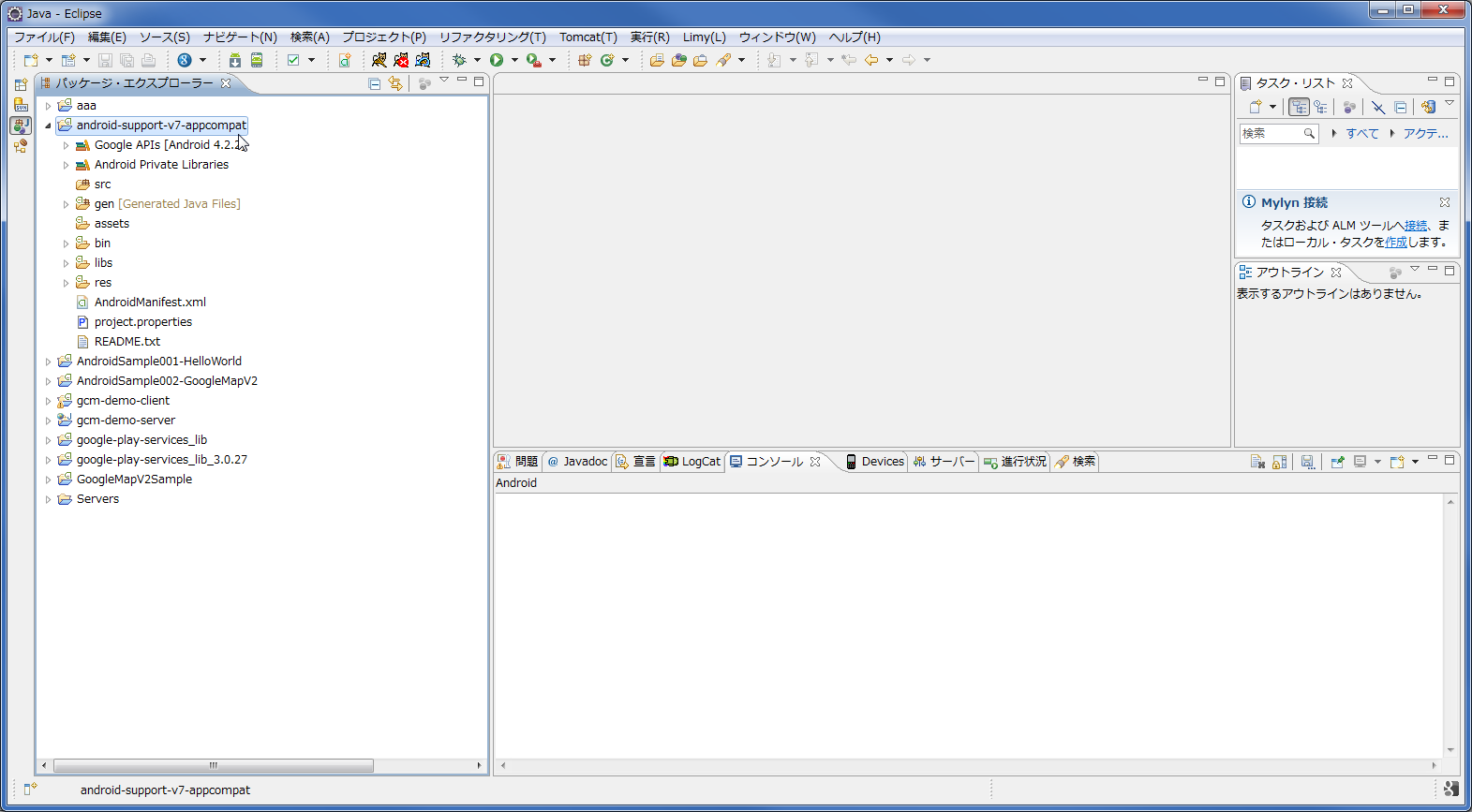Click the Start Tomcat cat icon
This screenshot has width=1472, height=812.
379,60
